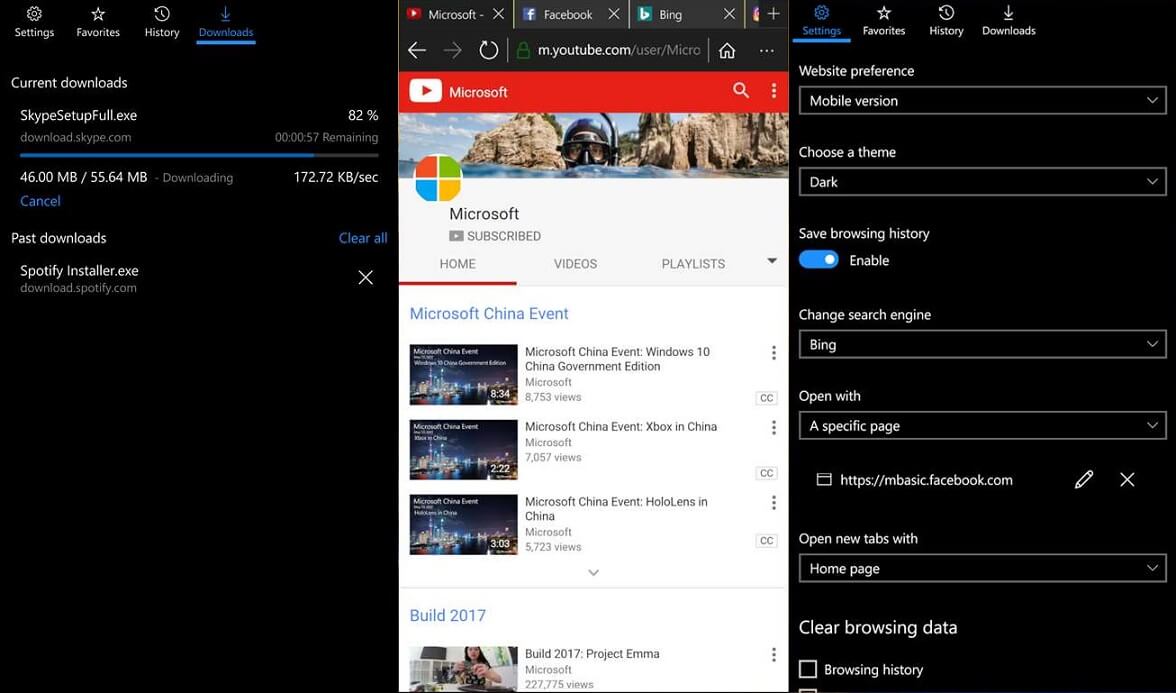Select Downloads tab in the left panel
This screenshot has height=693, width=1176.
pyautogui.click(x=226, y=22)
